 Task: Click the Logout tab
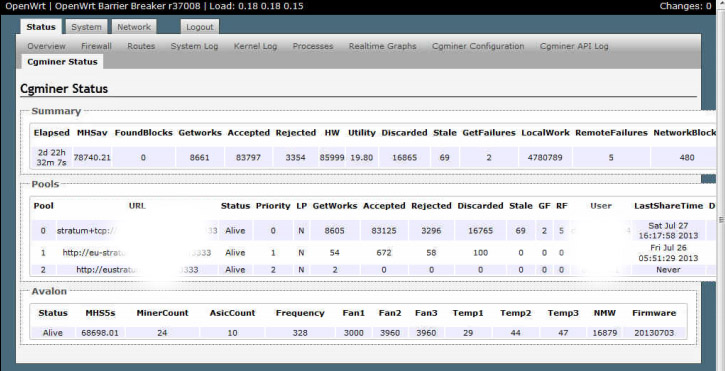pos(199,27)
